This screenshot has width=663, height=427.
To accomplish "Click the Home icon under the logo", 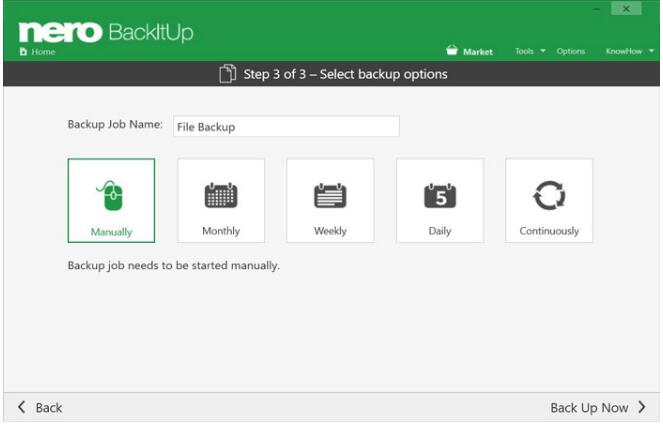I will pyautogui.click(x=23, y=52).
